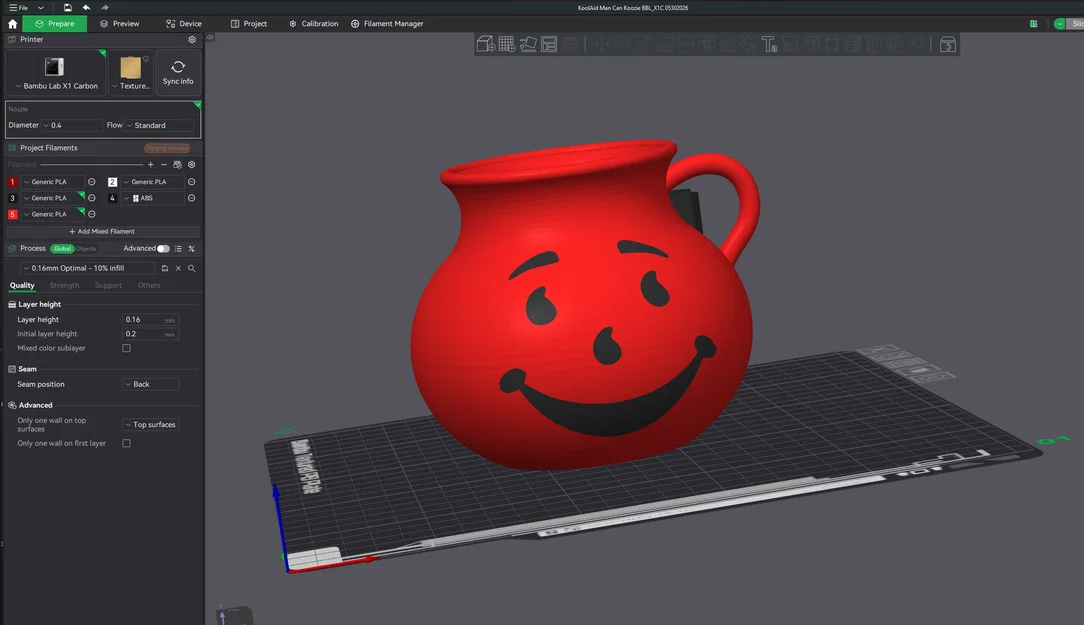Open the Printer settings gear
This screenshot has height=625, width=1084.
192,39
